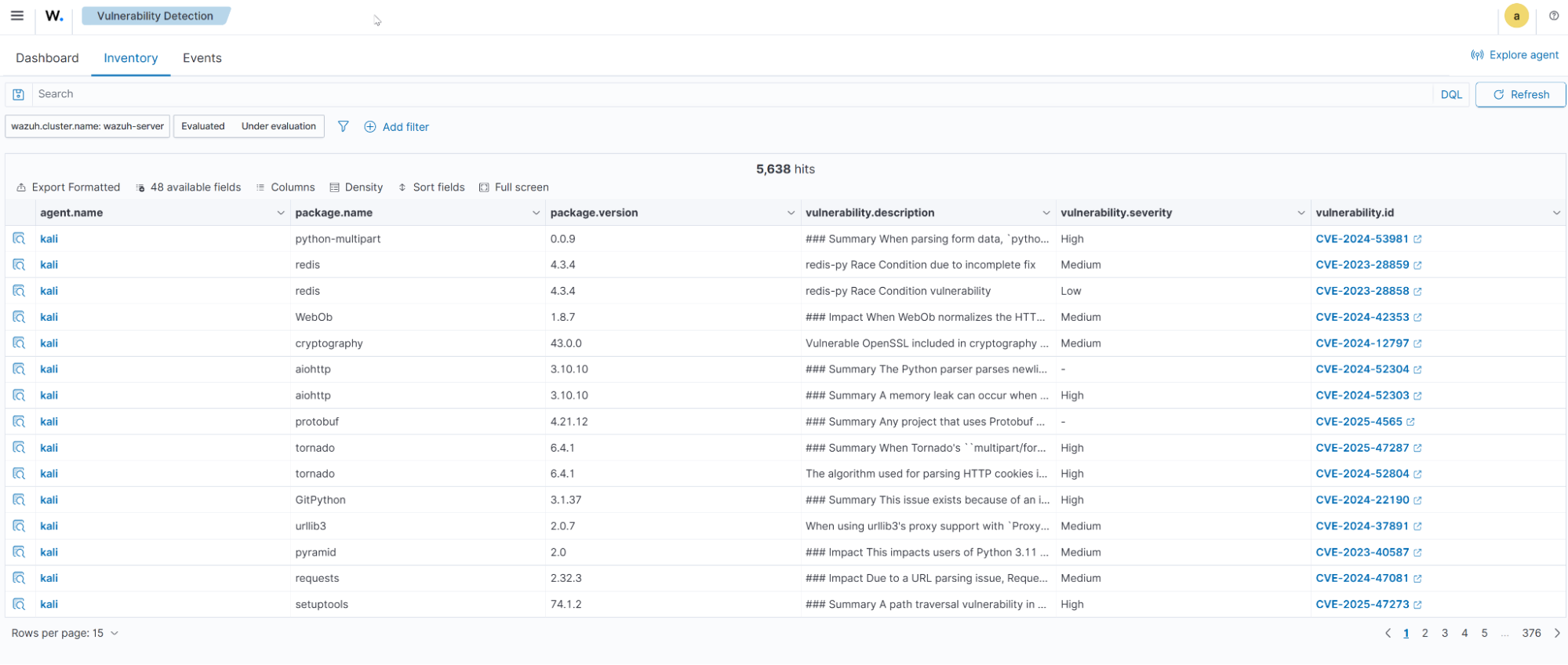
Task: Go to results page 3
Action: [1444, 633]
